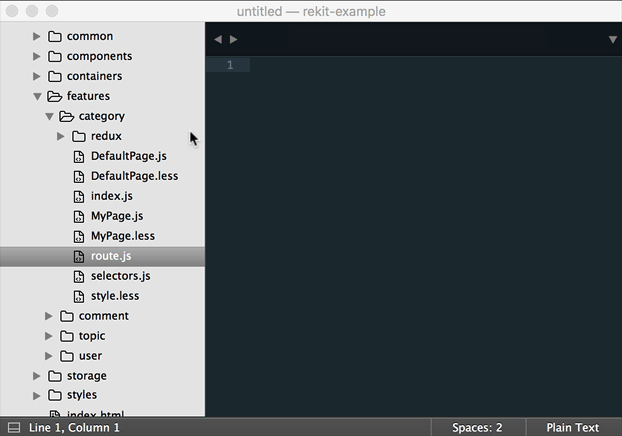Image resolution: width=622 pixels, height=436 pixels.
Task: Click the DefaultPage.less file icon
Action: (x=79, y=177)
